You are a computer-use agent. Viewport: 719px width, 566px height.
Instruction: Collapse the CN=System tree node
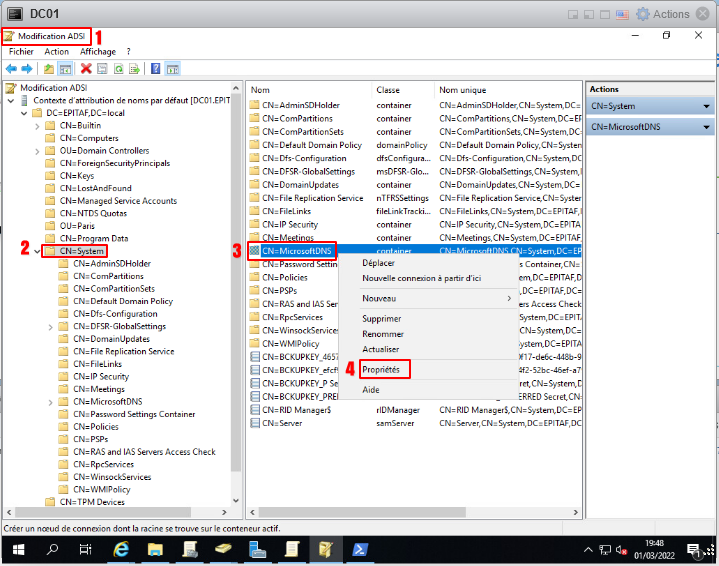(x=38, y=251)
